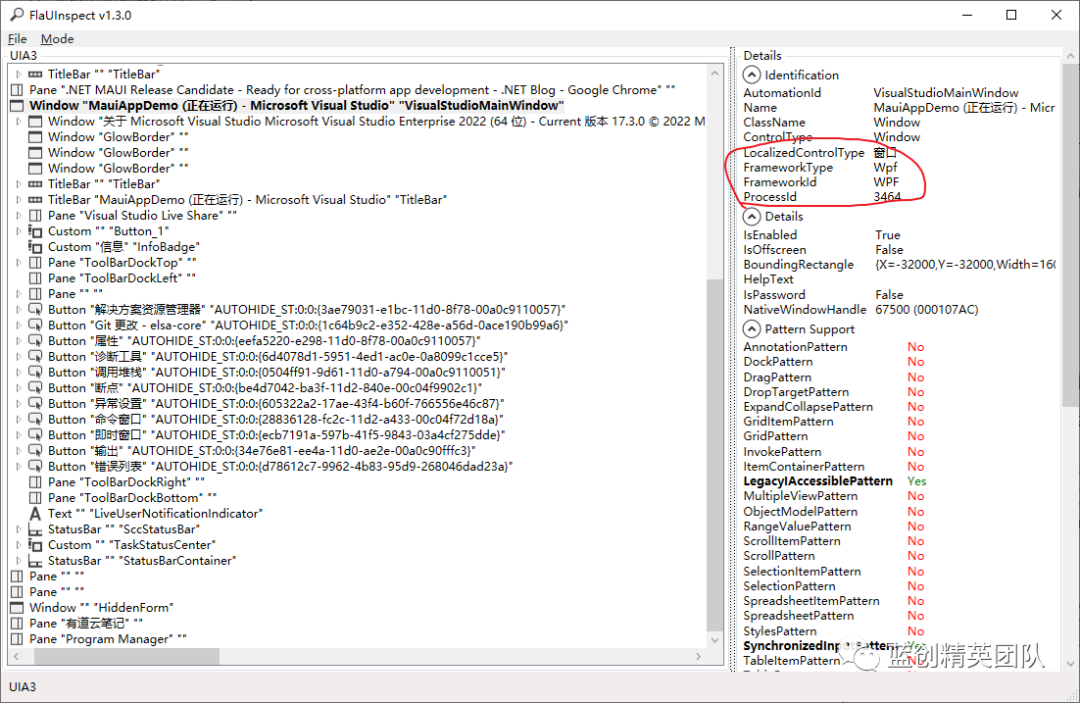Select the ToolBarDockTop pane row

tap(122, 262)
